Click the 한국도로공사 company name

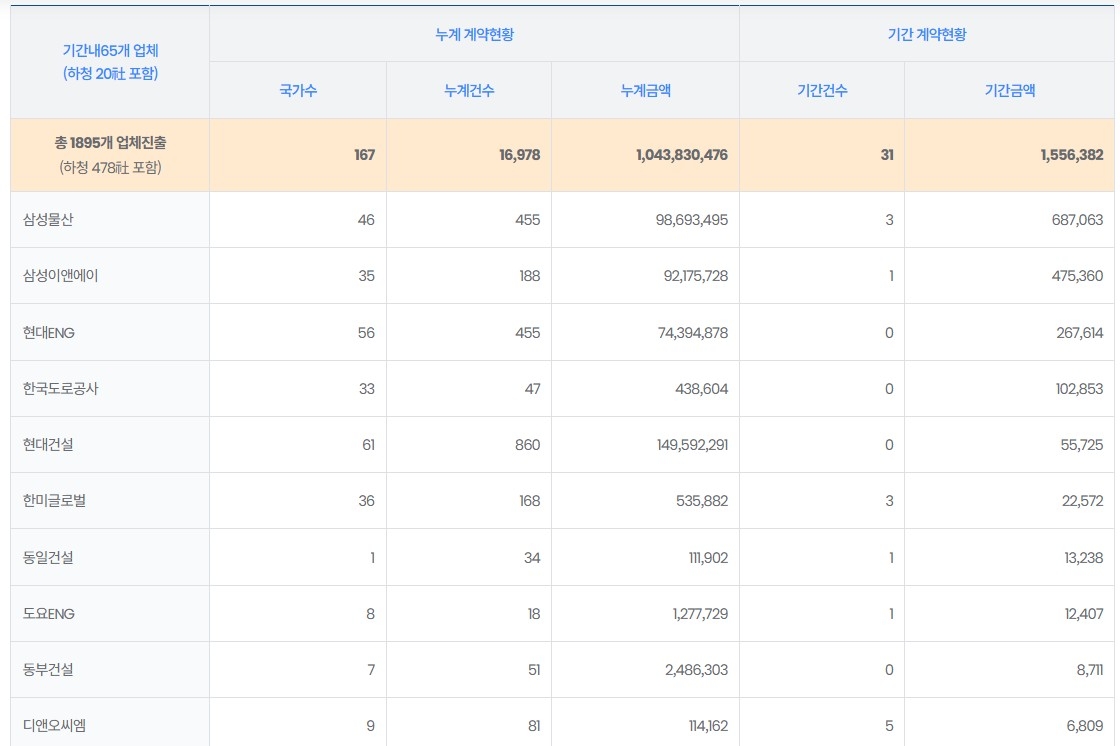(x=61, y=389)
